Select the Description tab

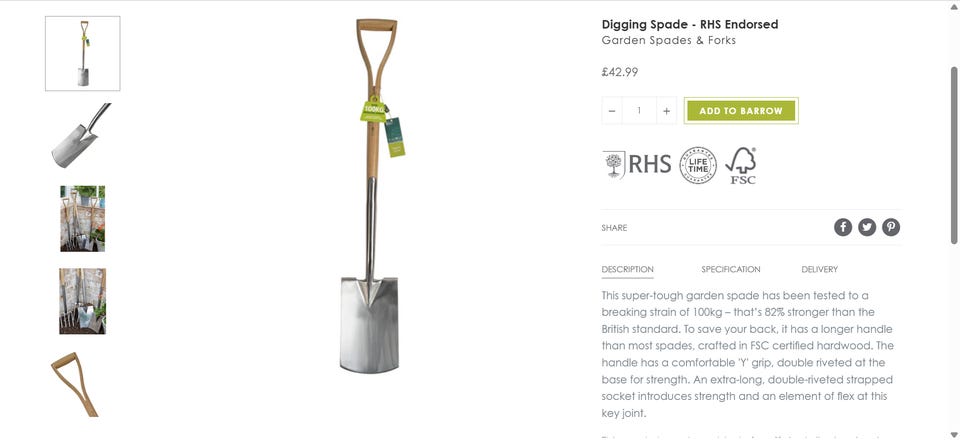coord(628,269)
